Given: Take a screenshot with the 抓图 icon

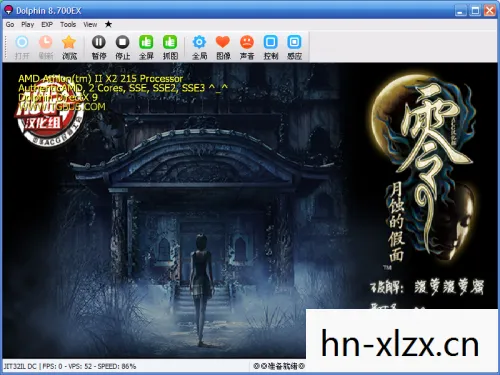Looking at the screenshot, I should point(170,47).
